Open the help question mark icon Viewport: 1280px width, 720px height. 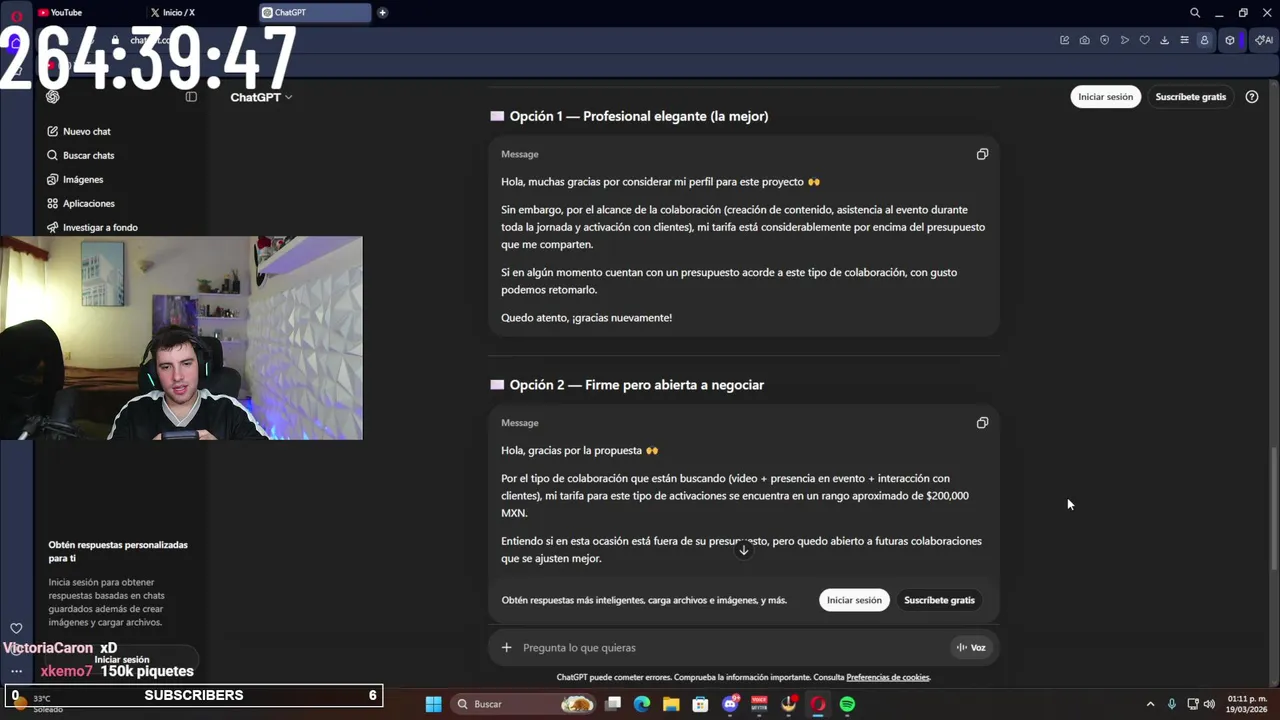1252,97
